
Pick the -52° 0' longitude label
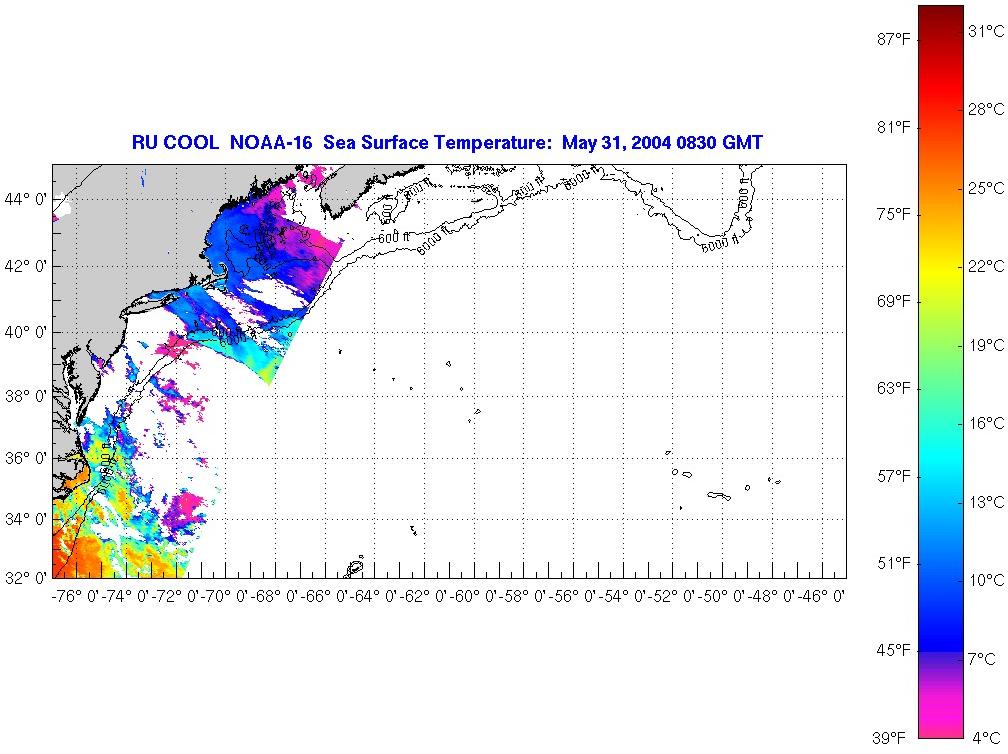[671, 597]
